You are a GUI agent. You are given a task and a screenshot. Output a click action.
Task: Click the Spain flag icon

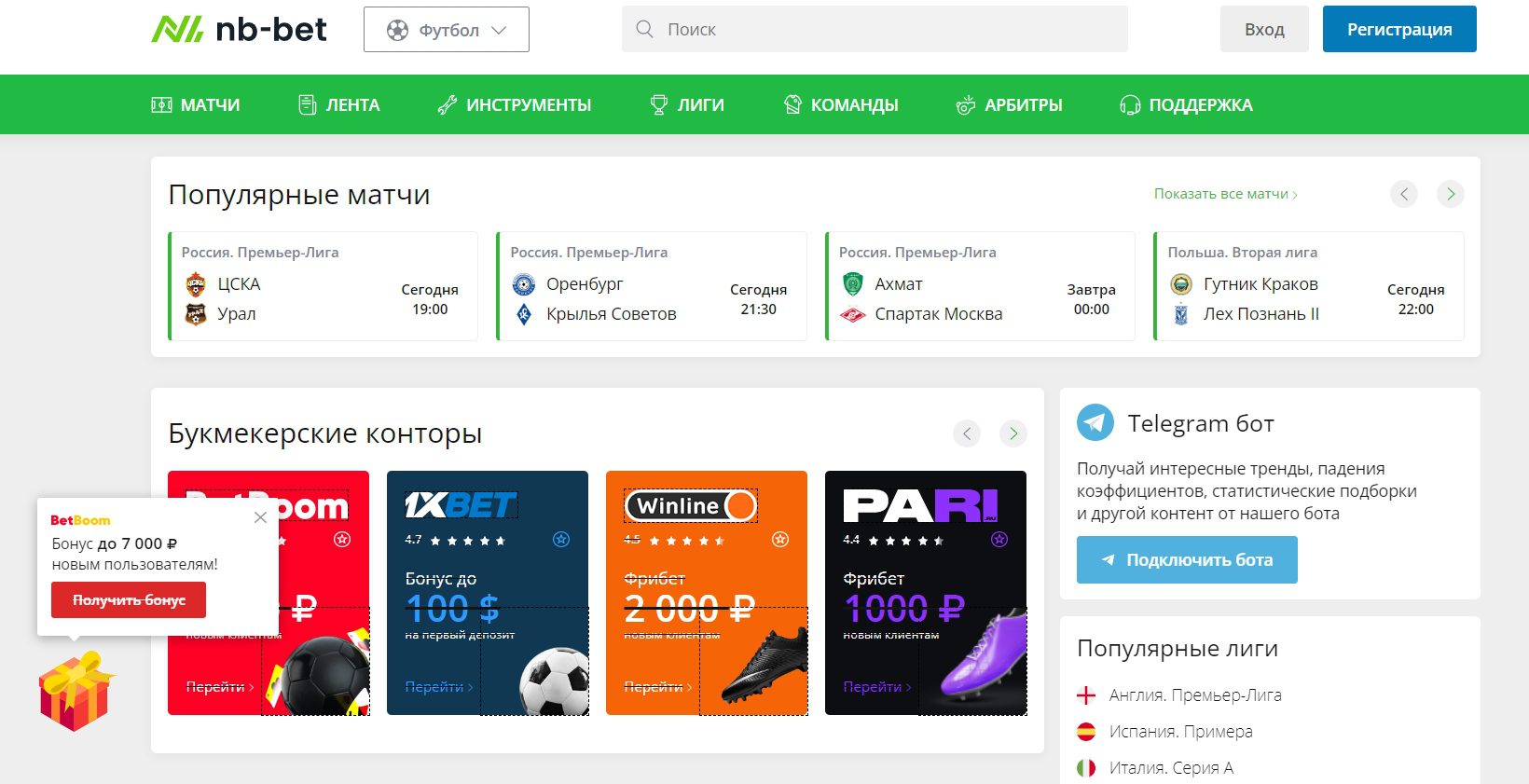1086,732
